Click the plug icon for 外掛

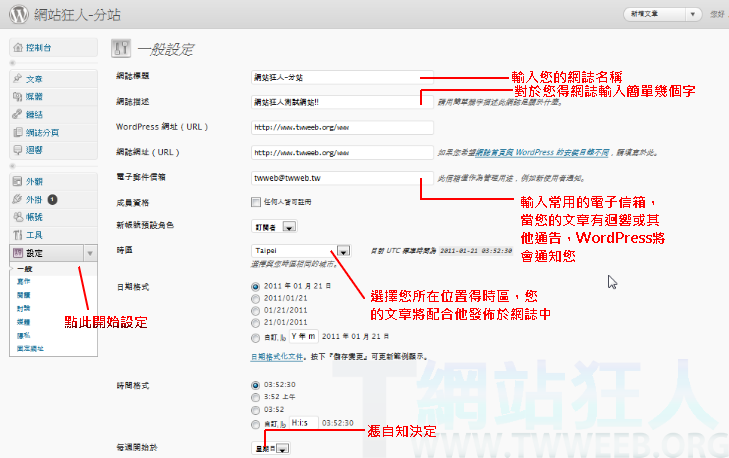click(18, 199)
